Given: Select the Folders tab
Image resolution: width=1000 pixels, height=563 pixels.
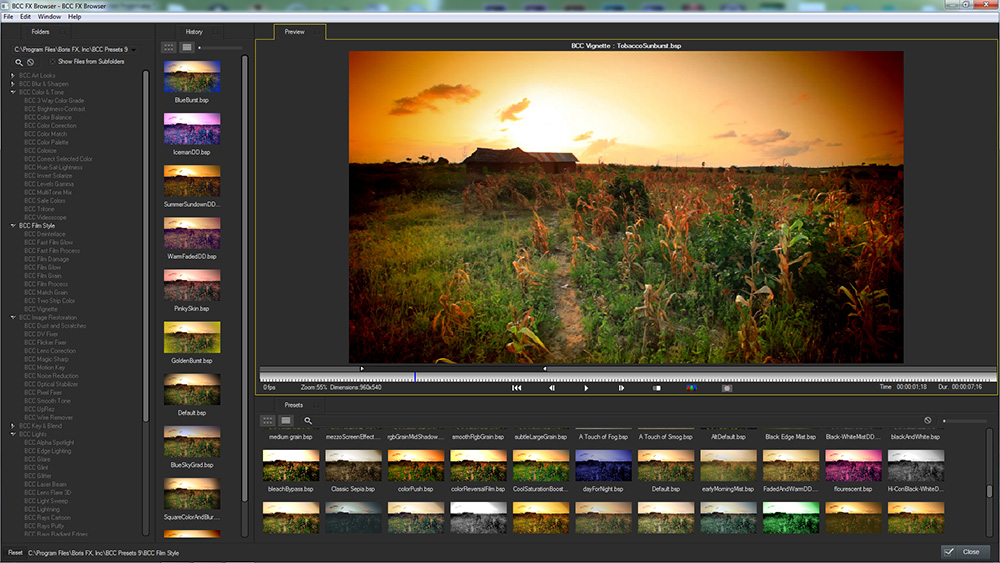Looking at the screenshot, I should click(x=40, y=32).
